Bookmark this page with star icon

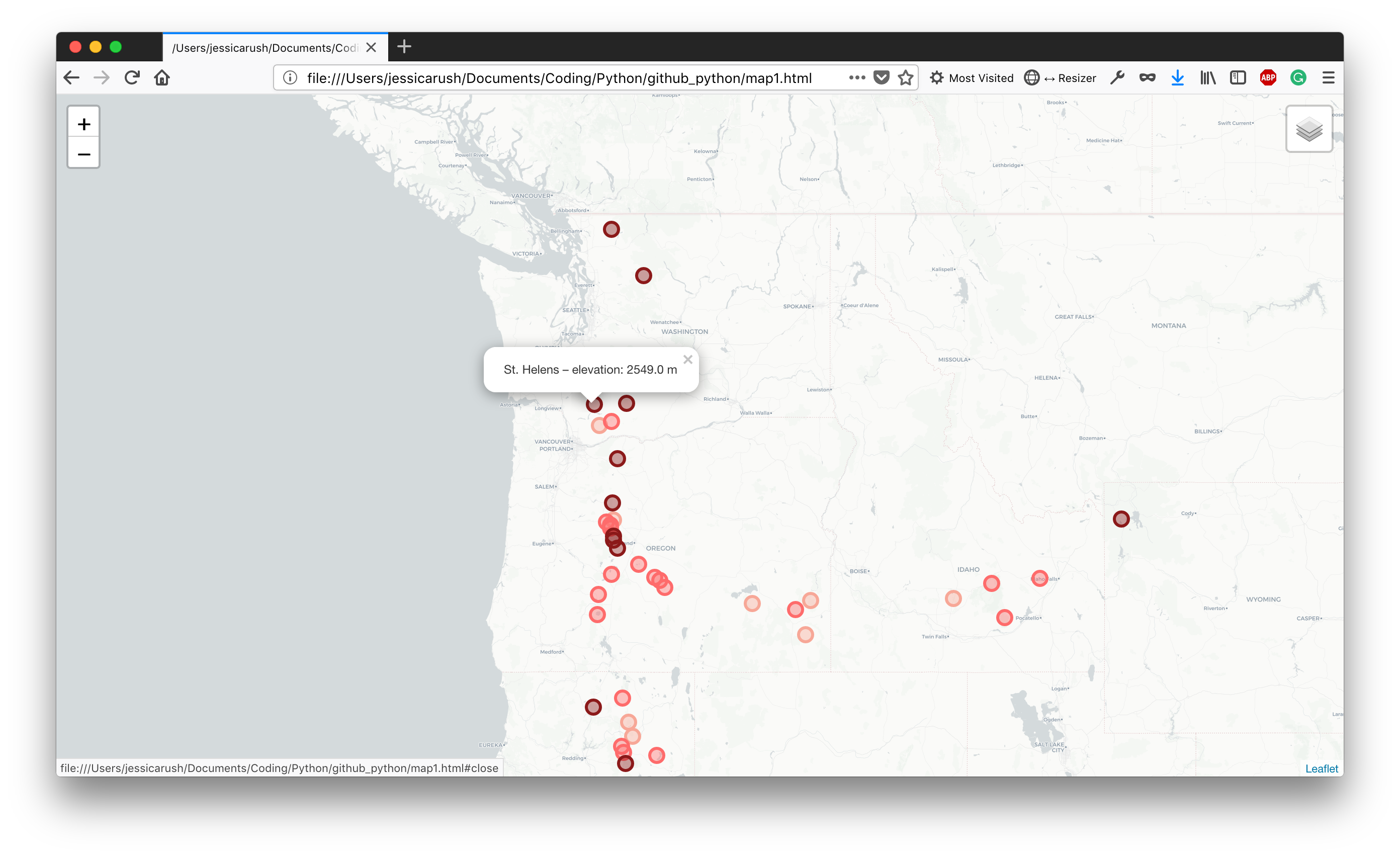coord(905,78)
